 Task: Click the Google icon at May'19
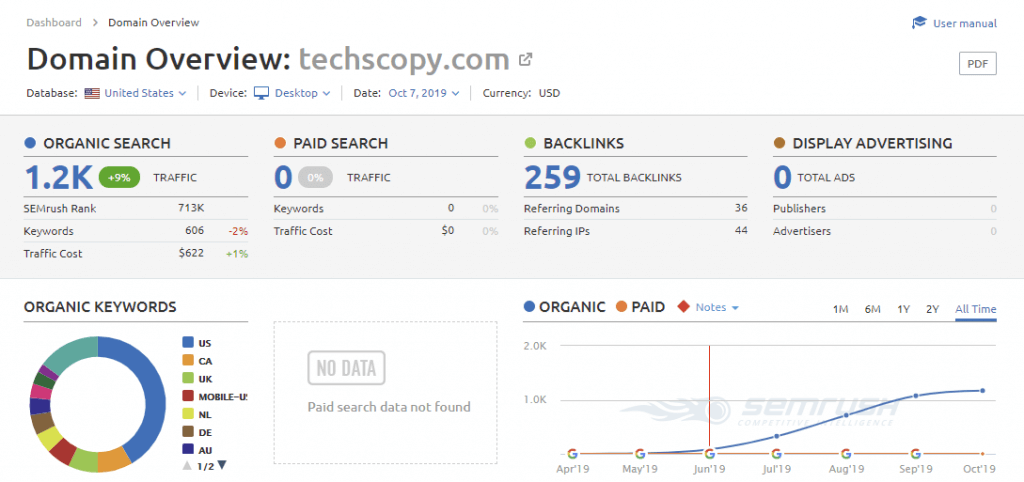pos(640,453)
